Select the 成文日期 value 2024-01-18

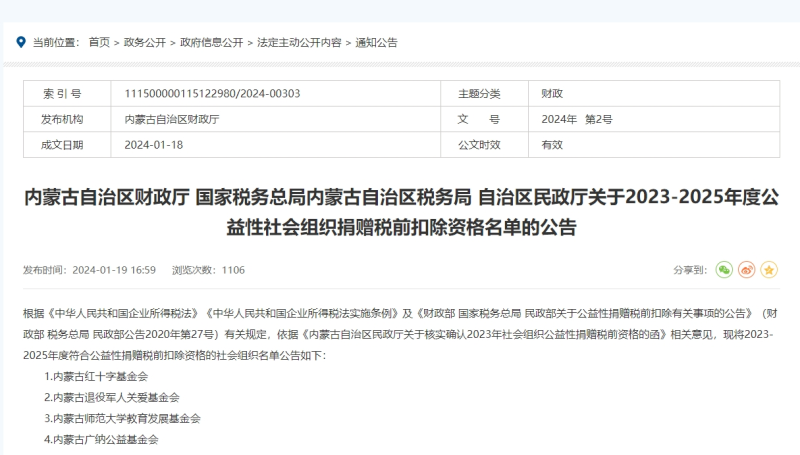point(153,145)
